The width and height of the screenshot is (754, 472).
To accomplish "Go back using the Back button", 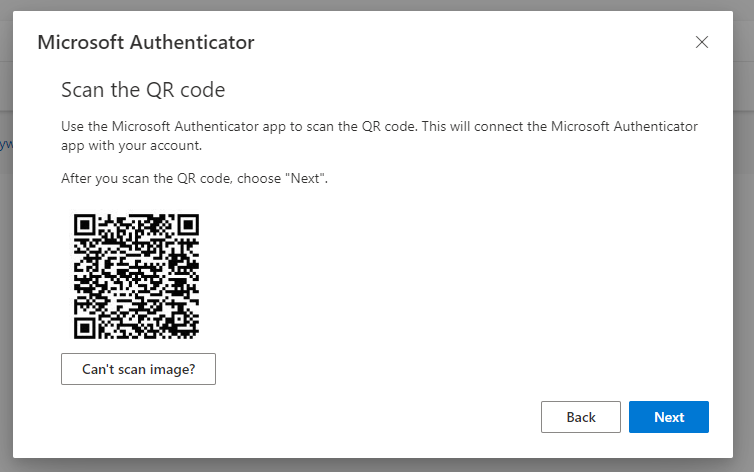I will (580, 417).
